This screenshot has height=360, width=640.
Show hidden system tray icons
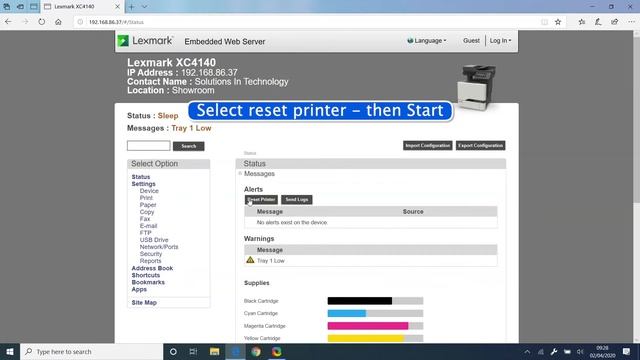(527, 352)
